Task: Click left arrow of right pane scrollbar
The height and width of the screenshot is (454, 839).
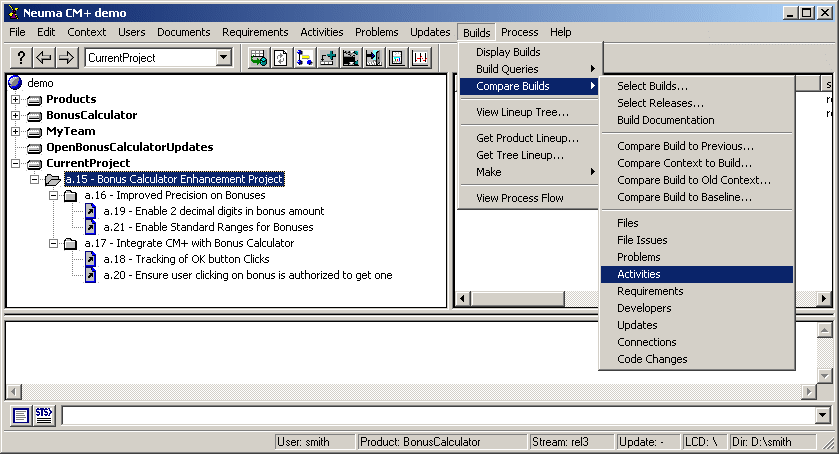Action: click(463, 299)
